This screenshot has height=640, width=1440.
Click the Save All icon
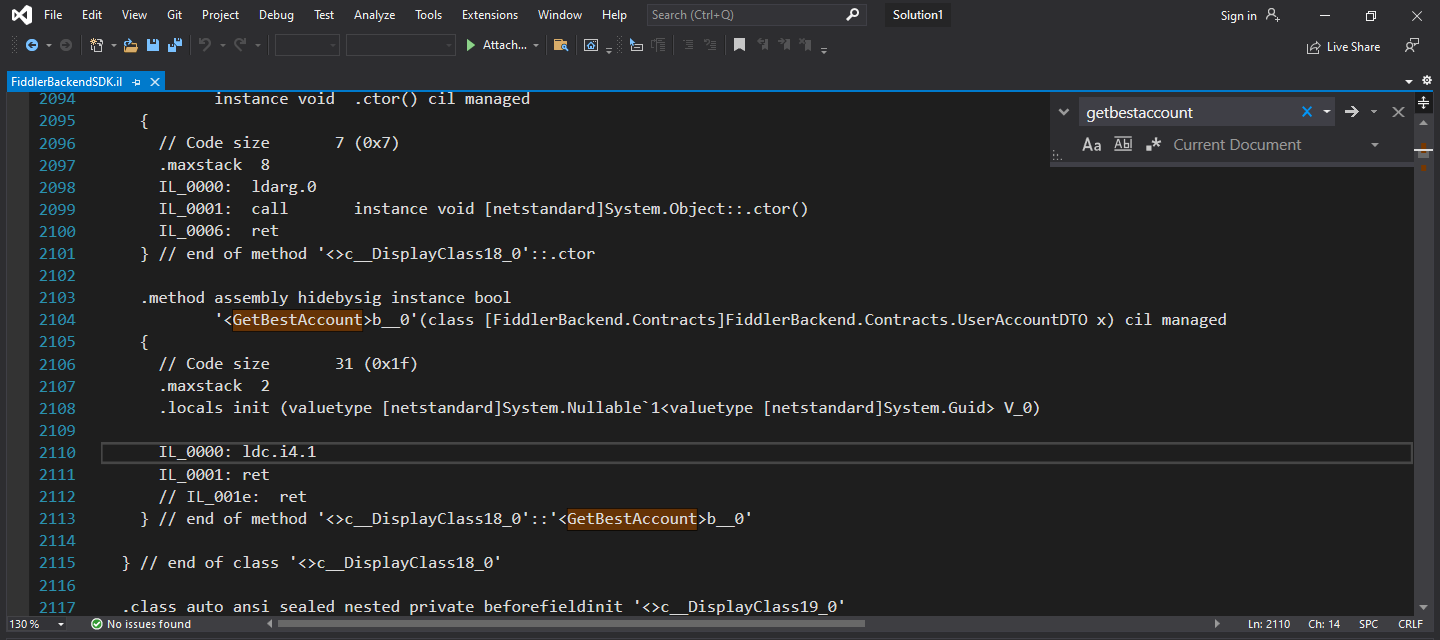pos(175,45)
